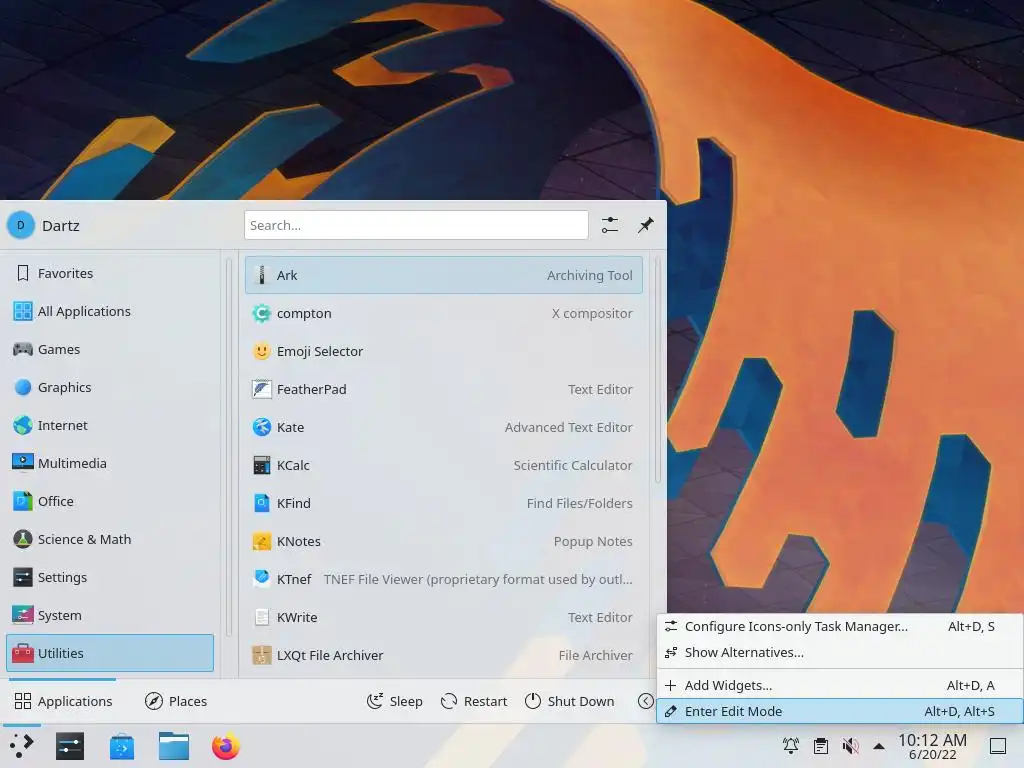Open notifications bell in system tray
This screenshot has height=768, width=1024.
tap(791, 745)
